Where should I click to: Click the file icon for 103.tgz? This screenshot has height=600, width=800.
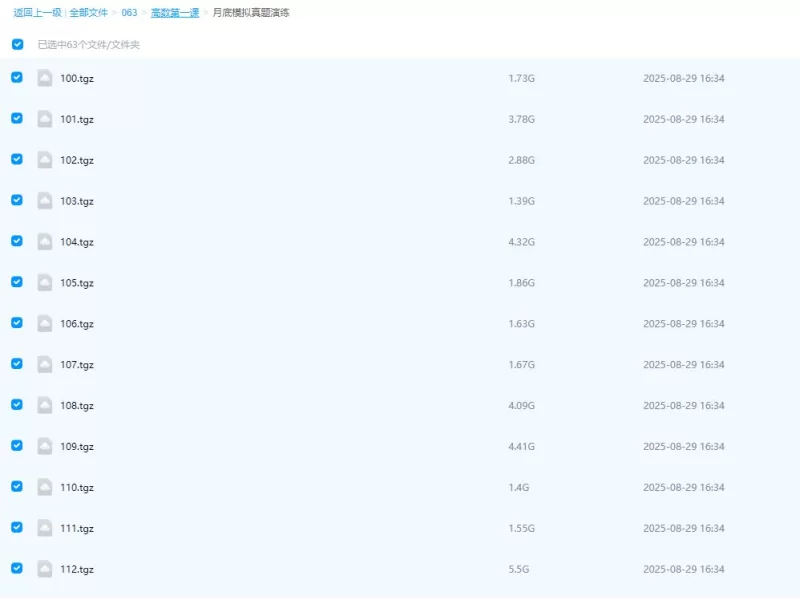(45, 201)
